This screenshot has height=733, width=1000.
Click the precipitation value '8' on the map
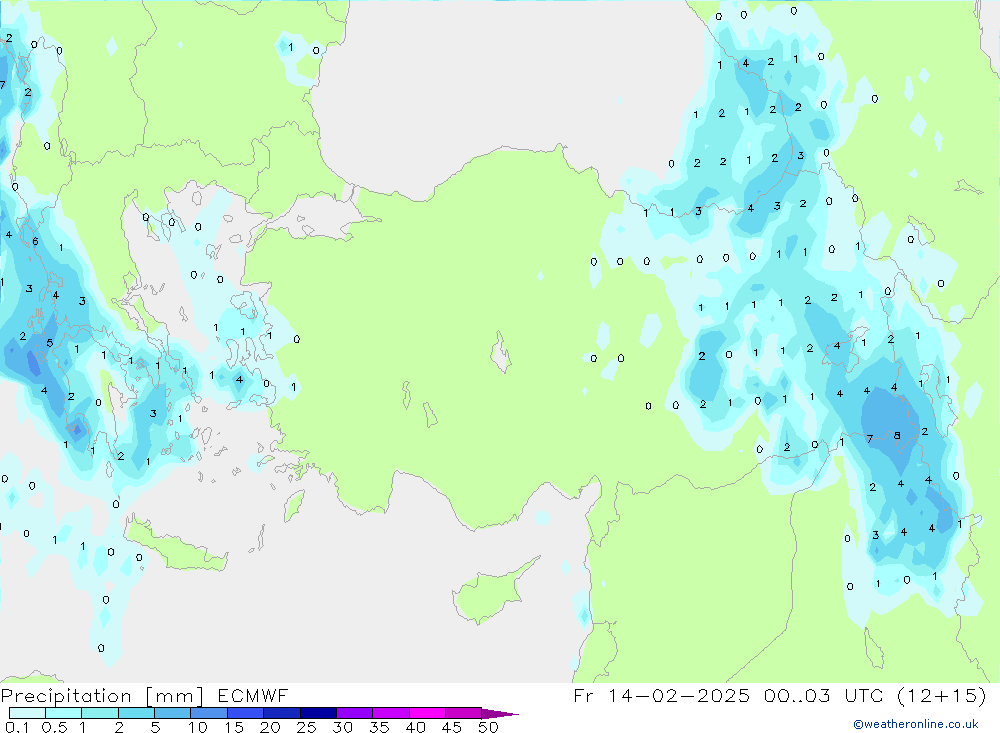[897, 436]
